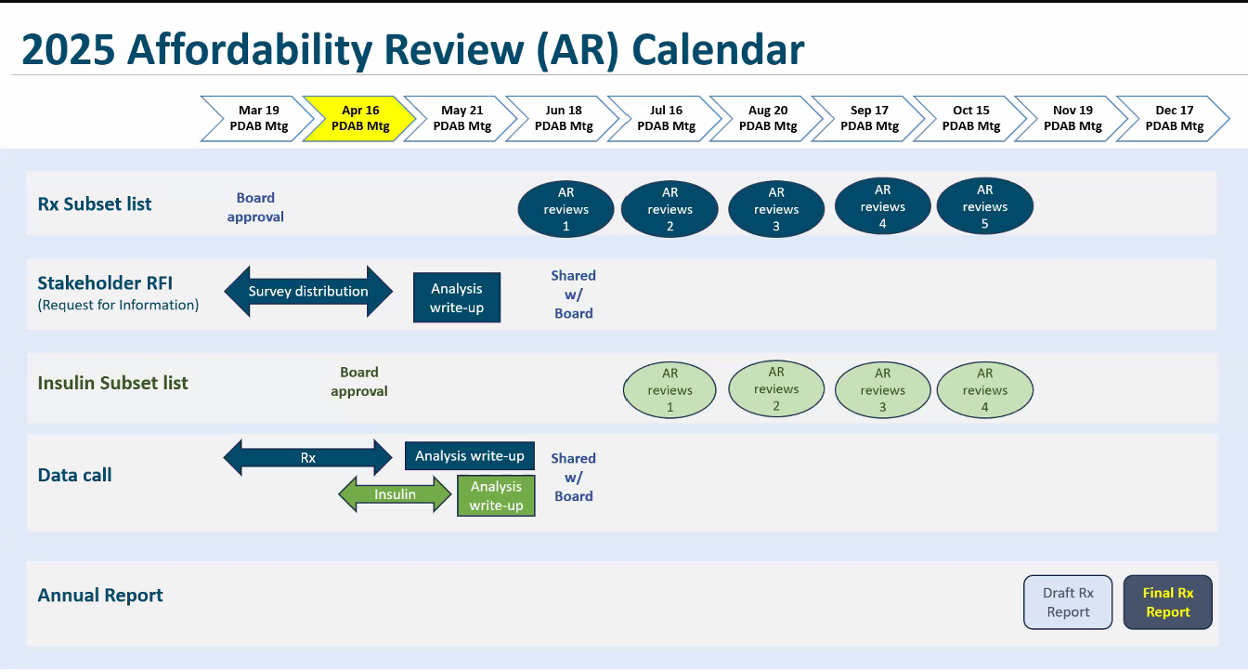Click the dark blue AR reviews 1 oval
The image size is (1248, 672).
click(566, 209)
